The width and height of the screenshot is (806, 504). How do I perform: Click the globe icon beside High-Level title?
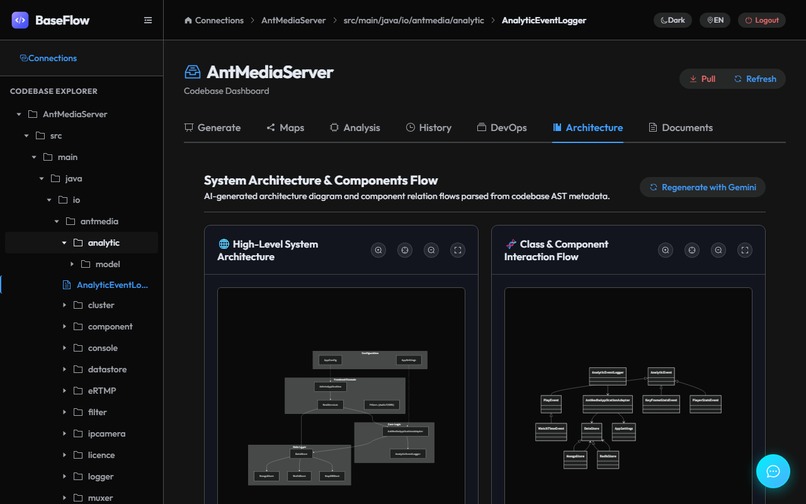(x=224, y=244)
